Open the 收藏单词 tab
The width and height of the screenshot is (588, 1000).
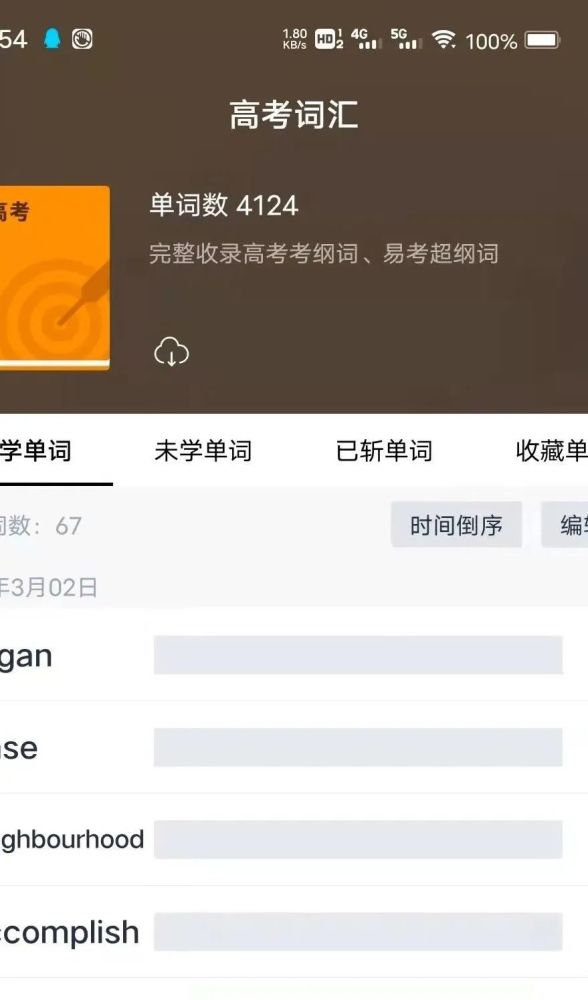(551, 451)
